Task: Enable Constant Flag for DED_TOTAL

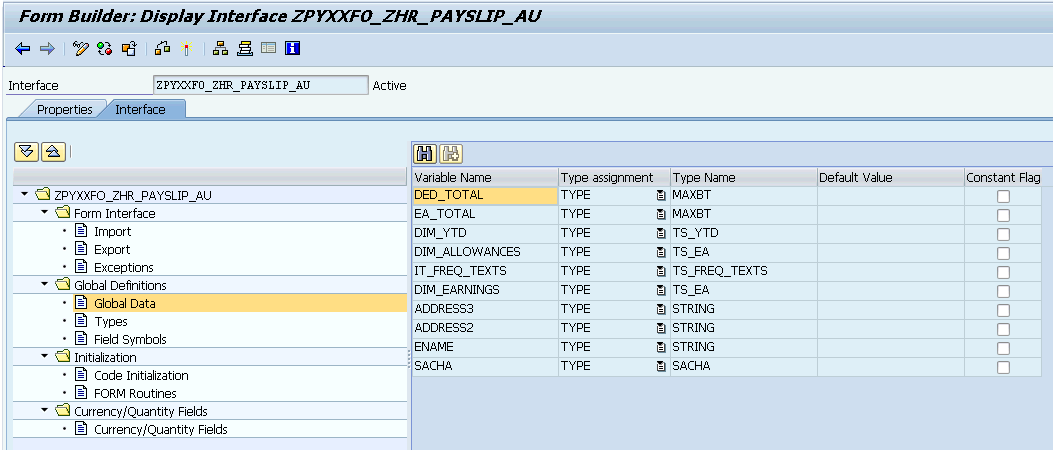Action: click(x=1003, y=196)
